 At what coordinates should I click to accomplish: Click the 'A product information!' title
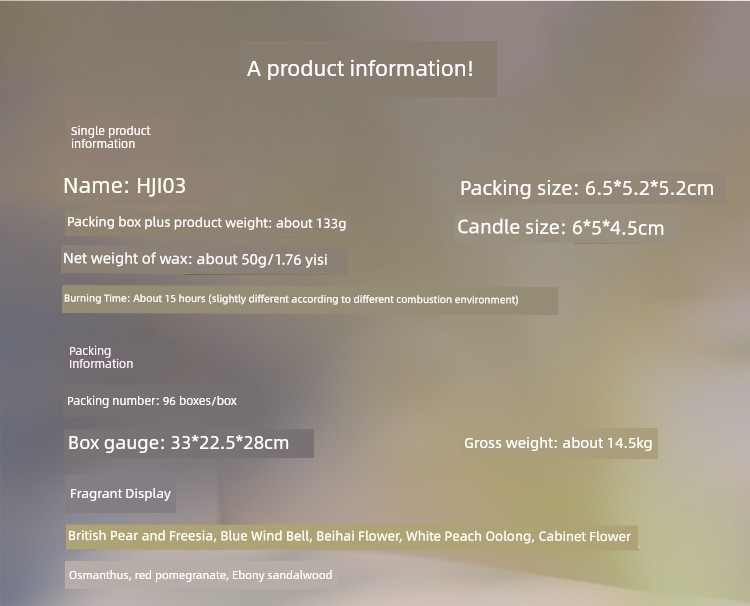[360, 68]
